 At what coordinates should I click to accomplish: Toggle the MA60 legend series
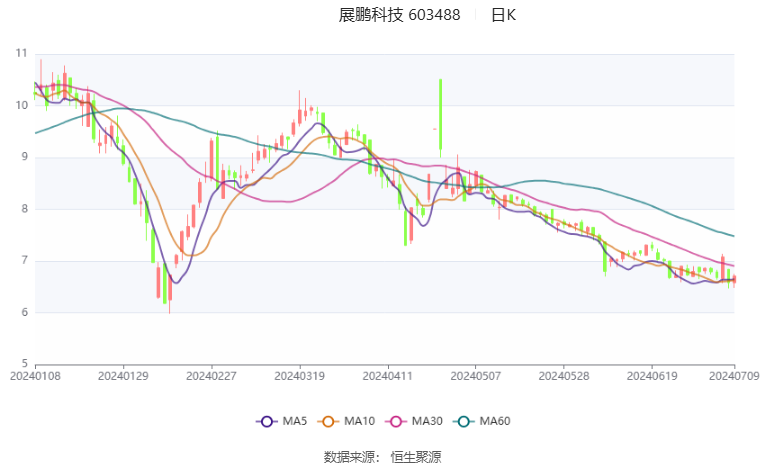482,421
